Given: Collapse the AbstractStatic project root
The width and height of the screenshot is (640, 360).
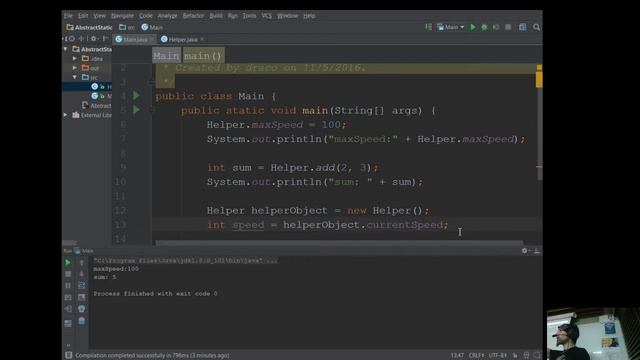Looking at the screenshot, I should pyautogui.click(x=66, y=49).
